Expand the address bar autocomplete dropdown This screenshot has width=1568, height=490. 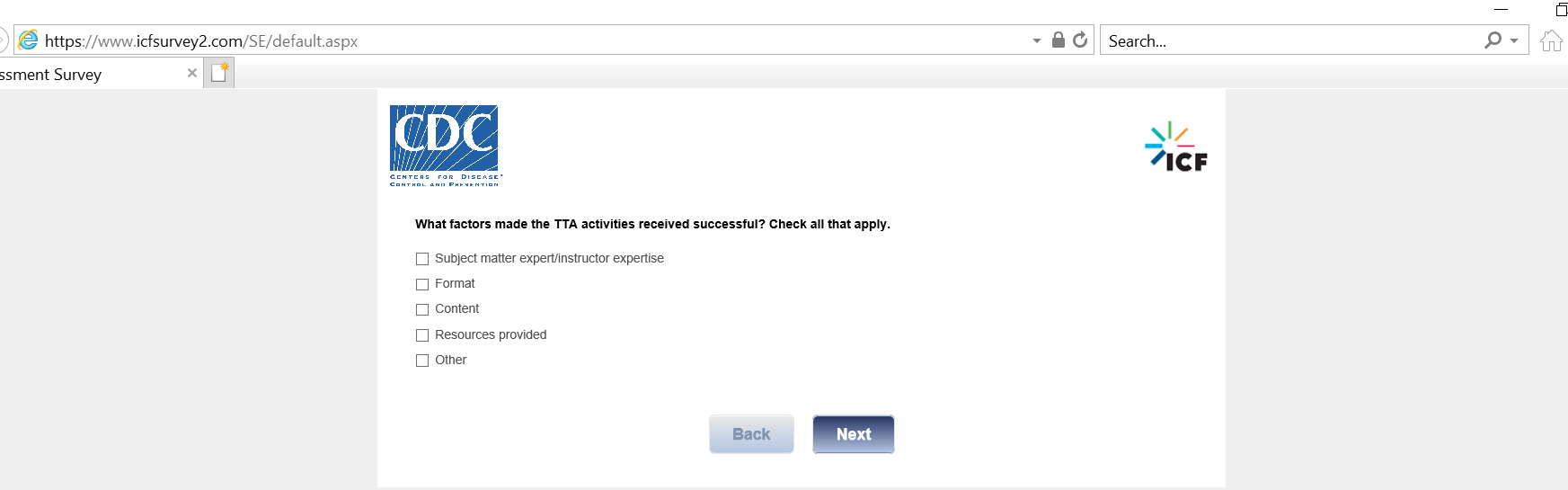(x=1037, y=40)
